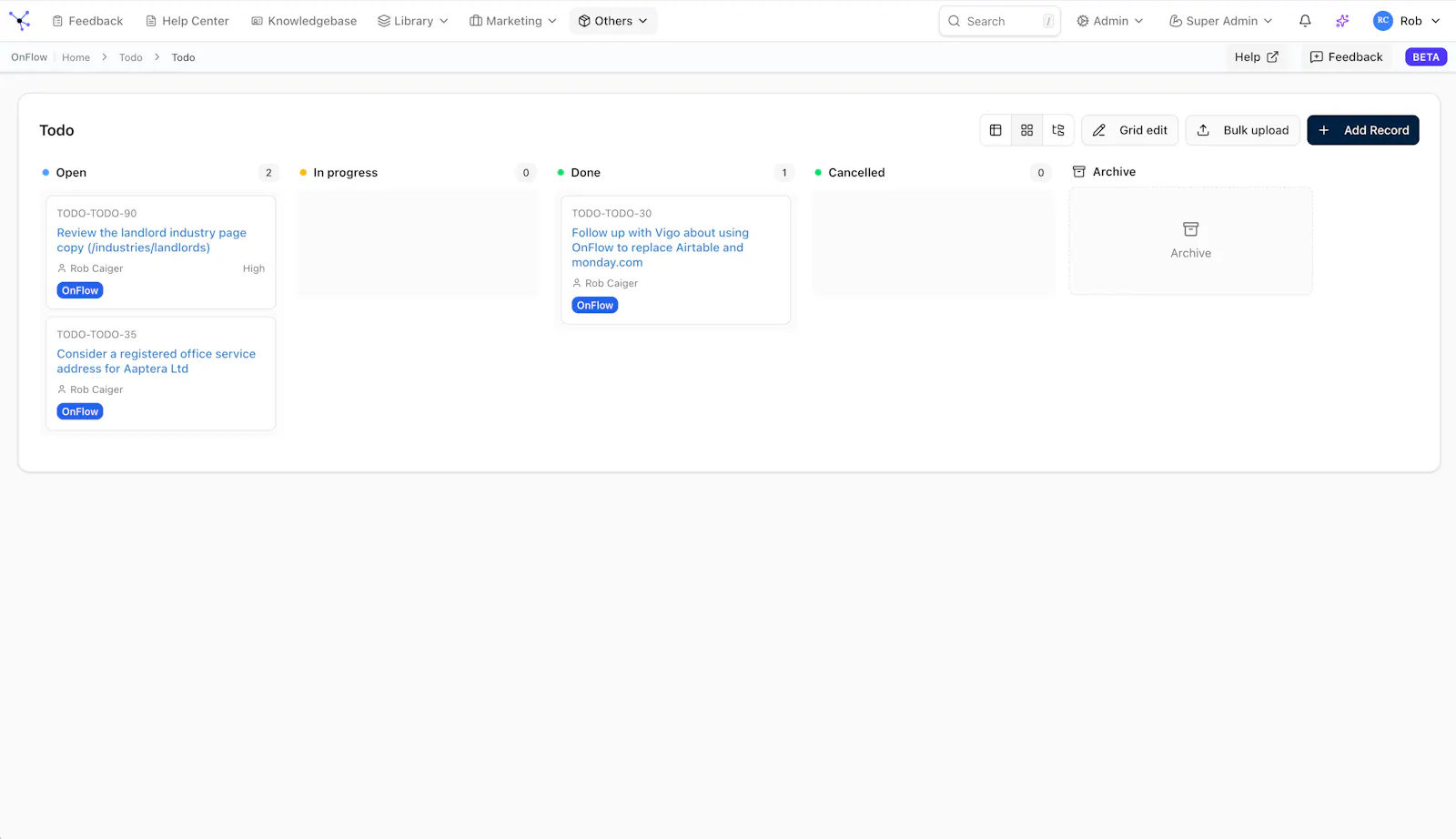Click the pencil icon on Grid edit

coord(1099,130)
